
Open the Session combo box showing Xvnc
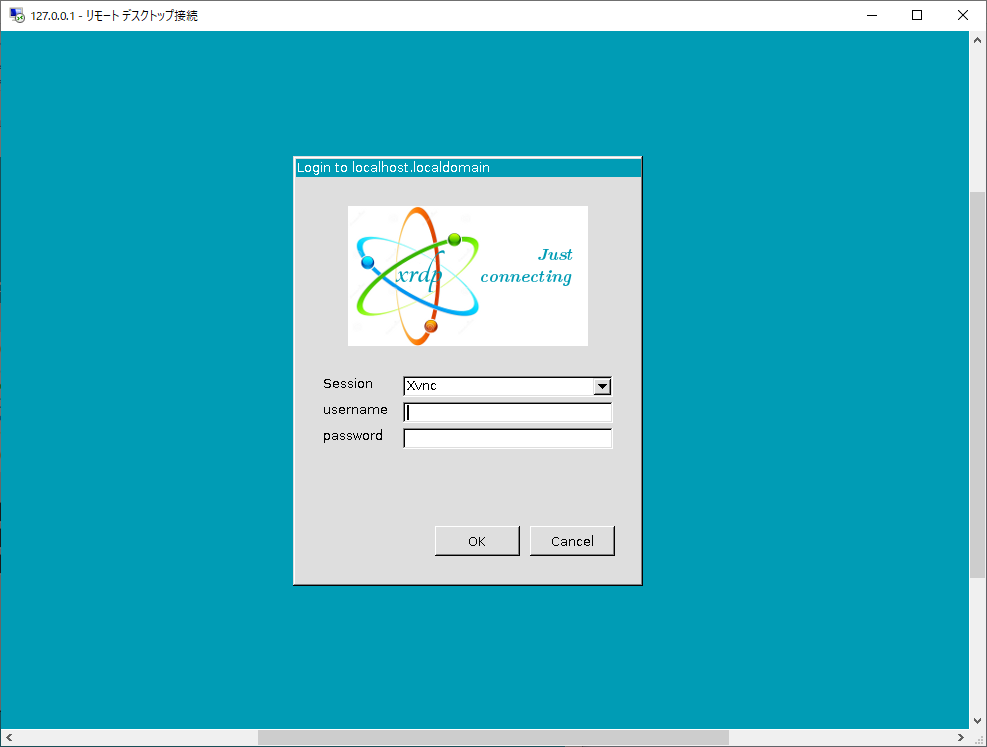[499, 386]
